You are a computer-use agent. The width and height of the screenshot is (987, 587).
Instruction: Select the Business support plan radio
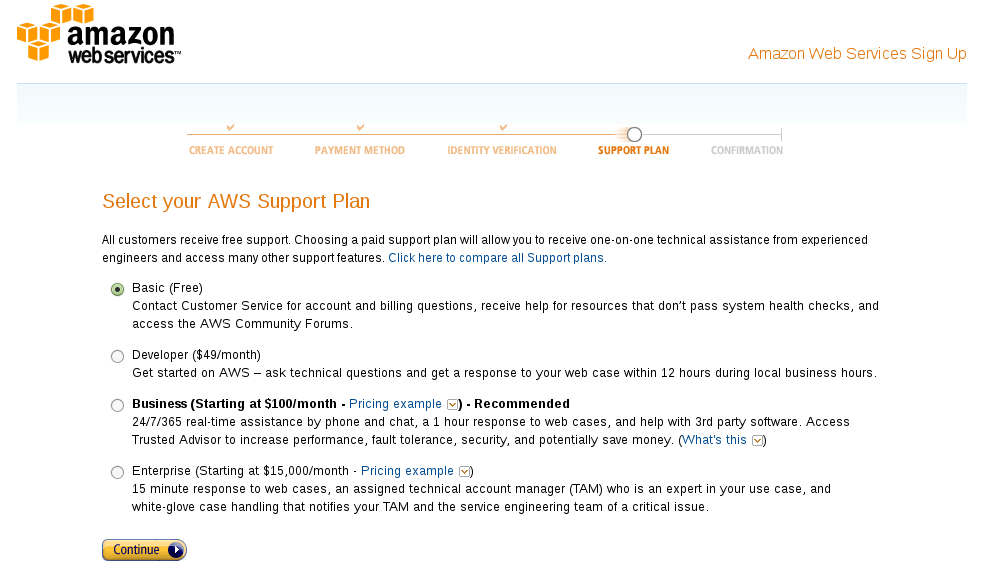(x=118, y=405)
